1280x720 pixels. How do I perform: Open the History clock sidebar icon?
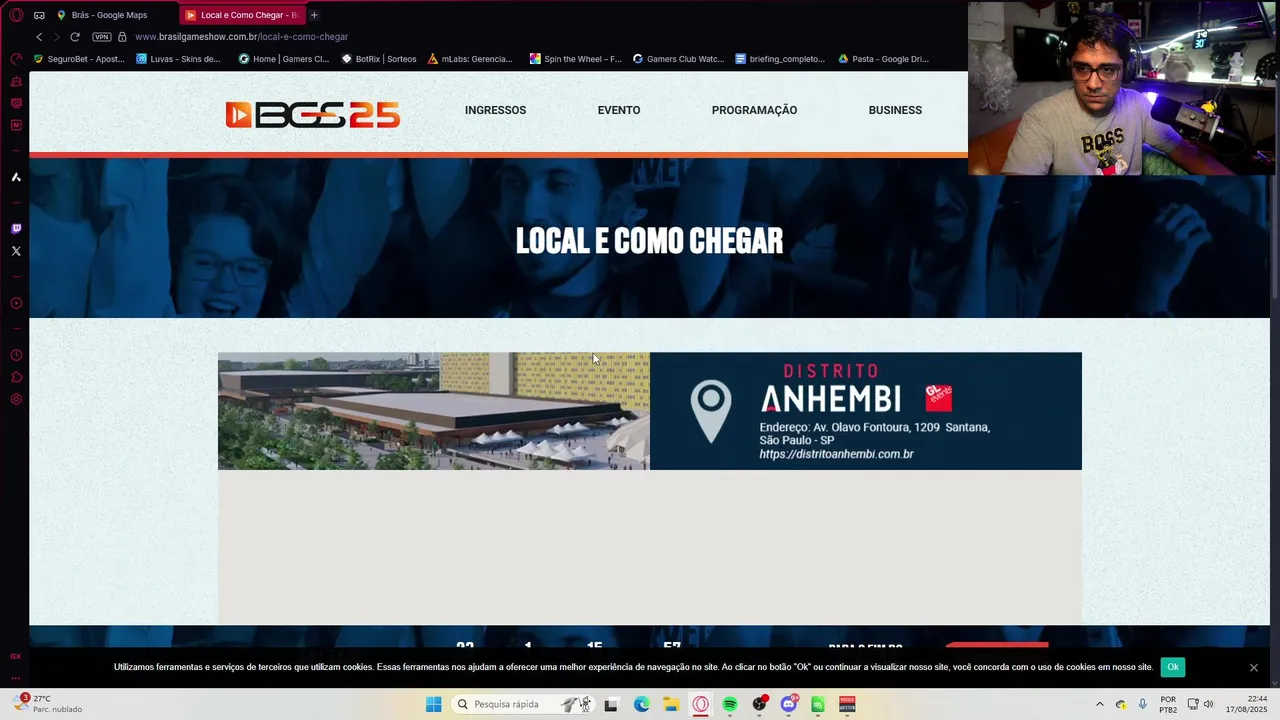point(16,355)
